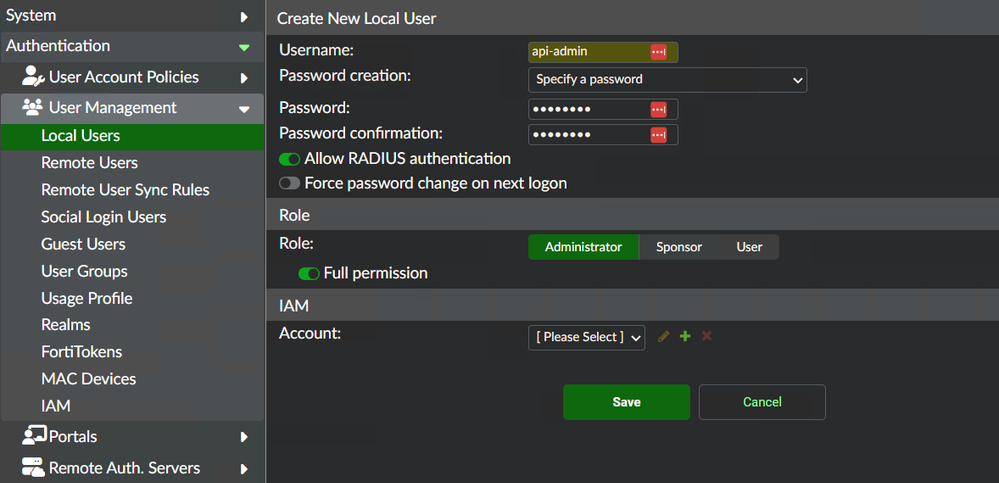Click the red icon in Password field

point(658,109)
